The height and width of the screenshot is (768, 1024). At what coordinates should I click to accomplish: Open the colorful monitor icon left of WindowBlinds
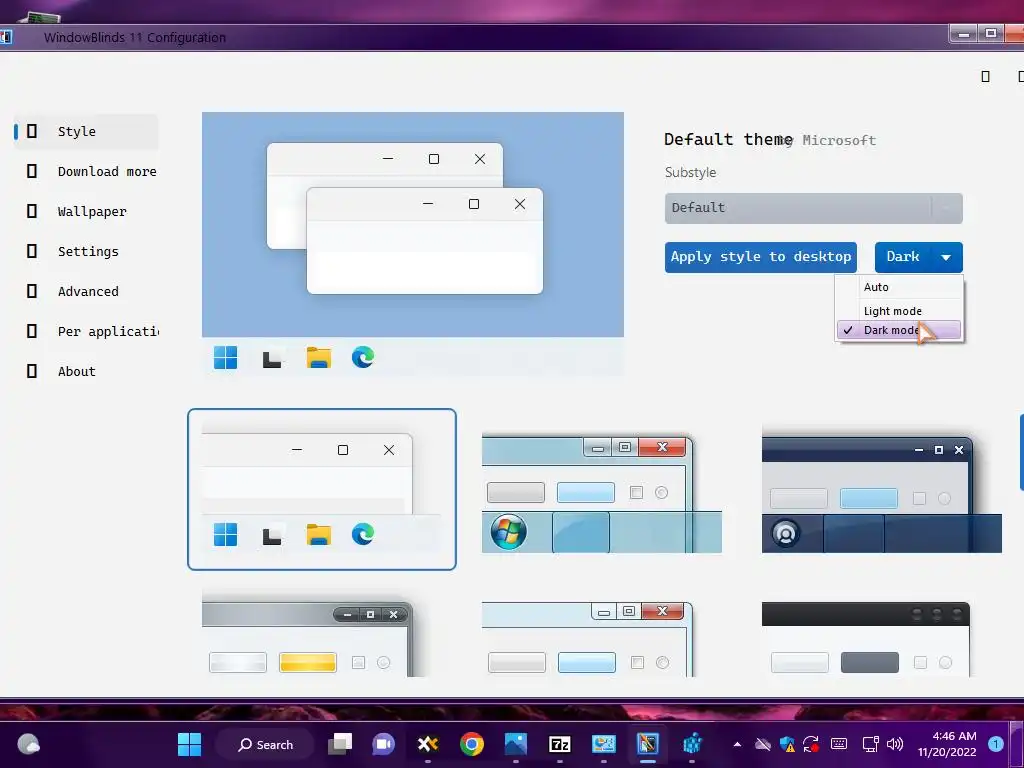point(603,744)
